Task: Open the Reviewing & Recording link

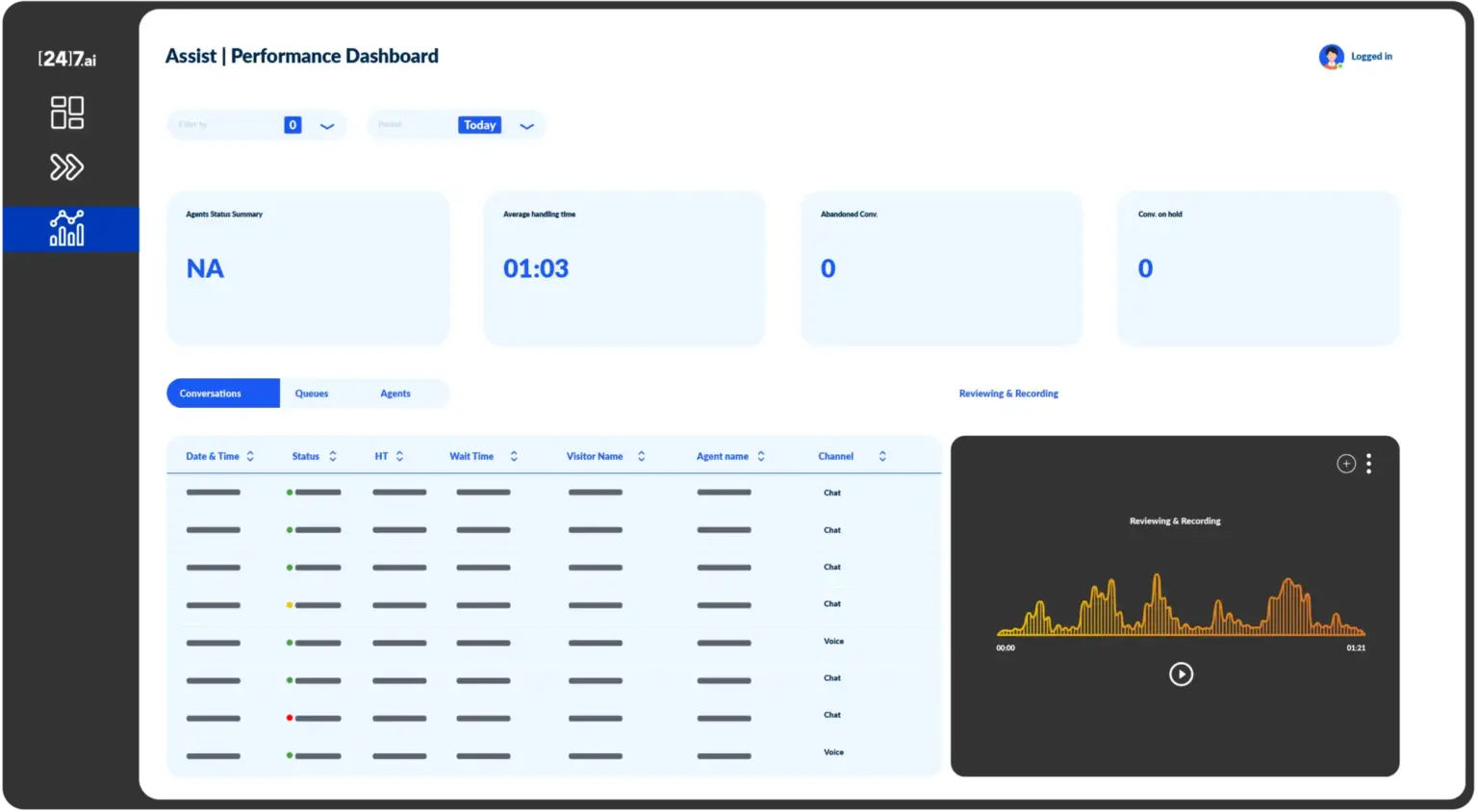Action: [1008, 393]
